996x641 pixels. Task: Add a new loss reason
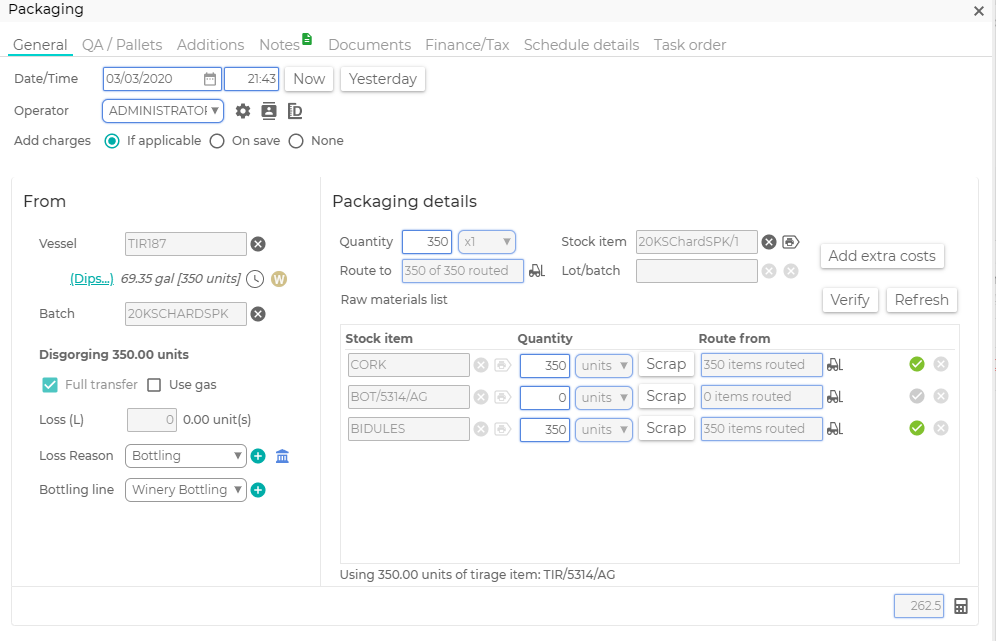[258, 456]
